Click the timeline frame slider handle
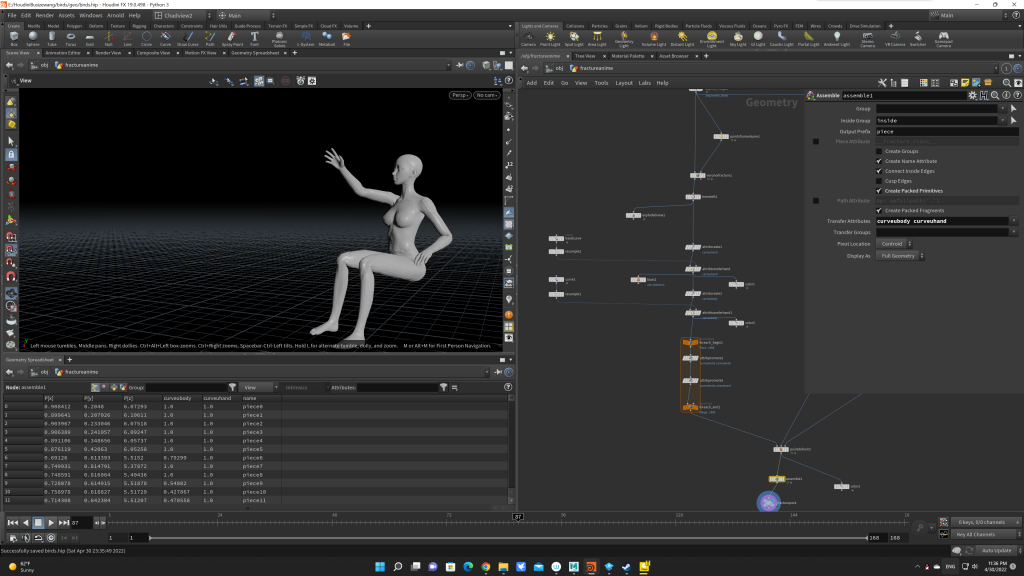 click(518, 518)
